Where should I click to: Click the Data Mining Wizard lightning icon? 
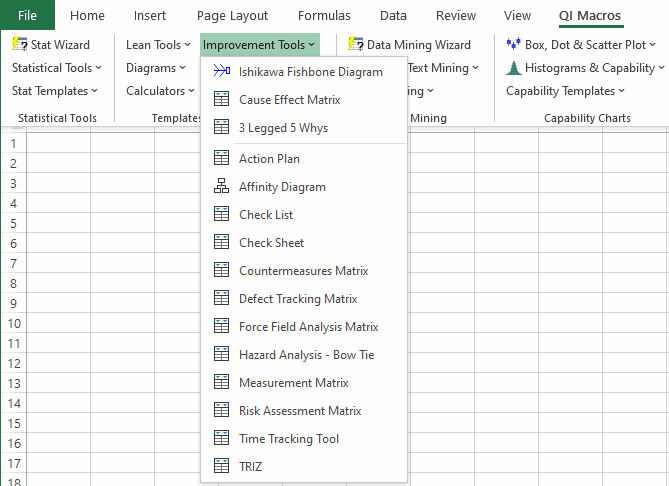point(356,44)
